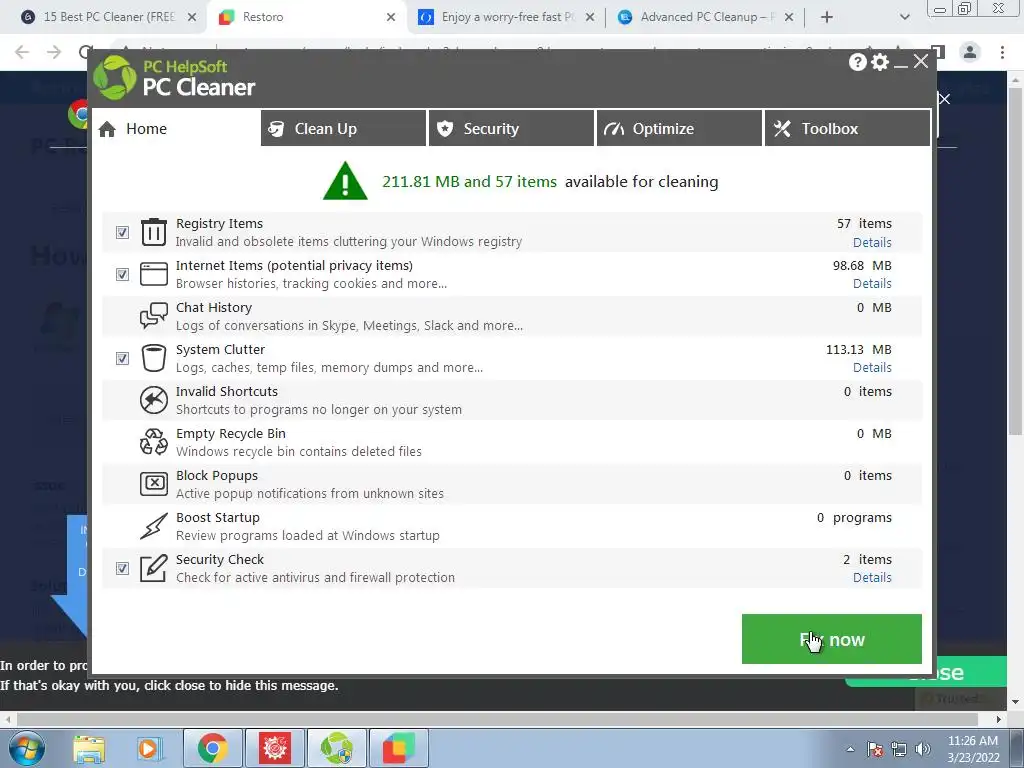
Task: Open Details for Security Check
Action: point(872,577)
